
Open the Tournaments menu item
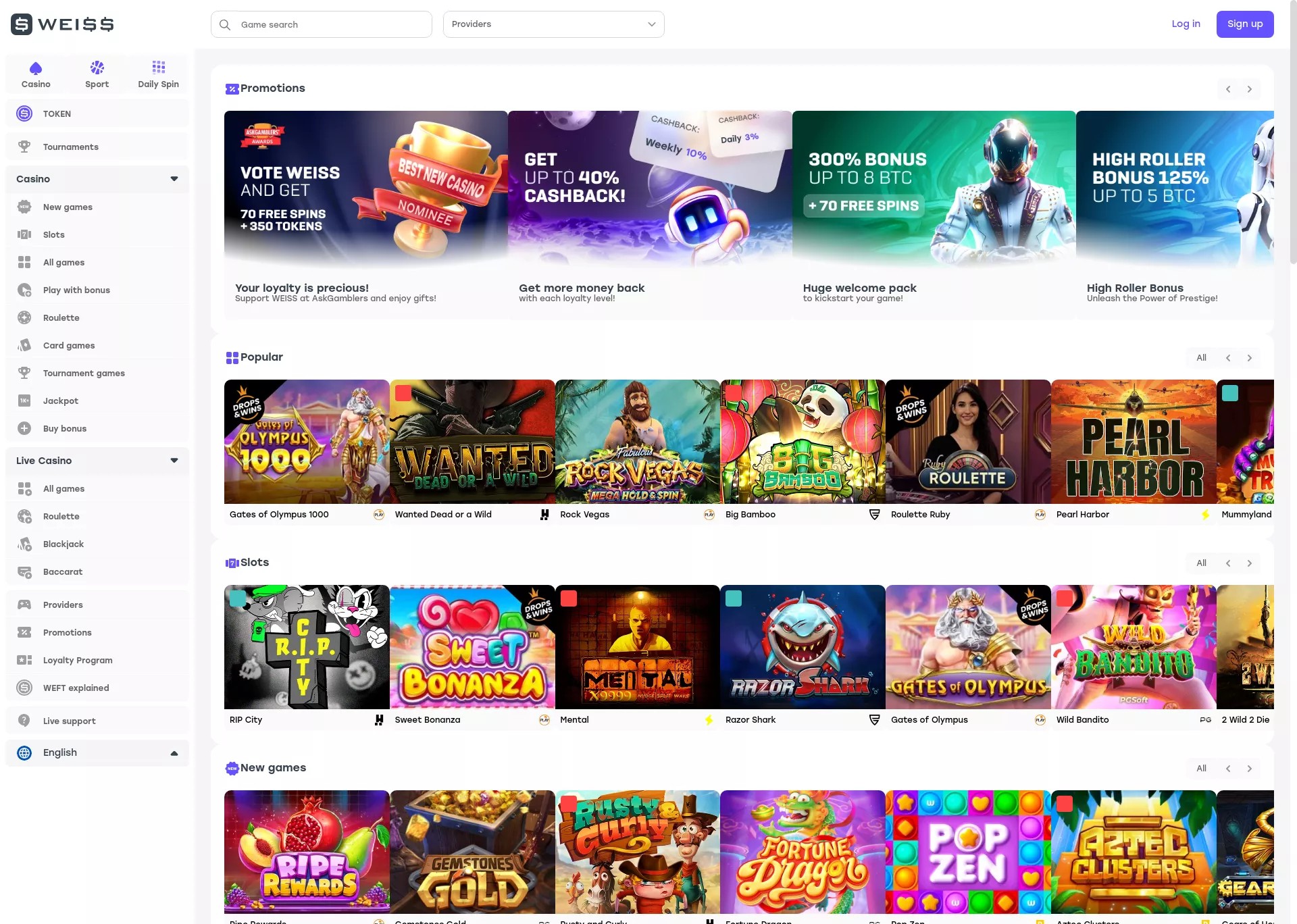pos(97,147)
